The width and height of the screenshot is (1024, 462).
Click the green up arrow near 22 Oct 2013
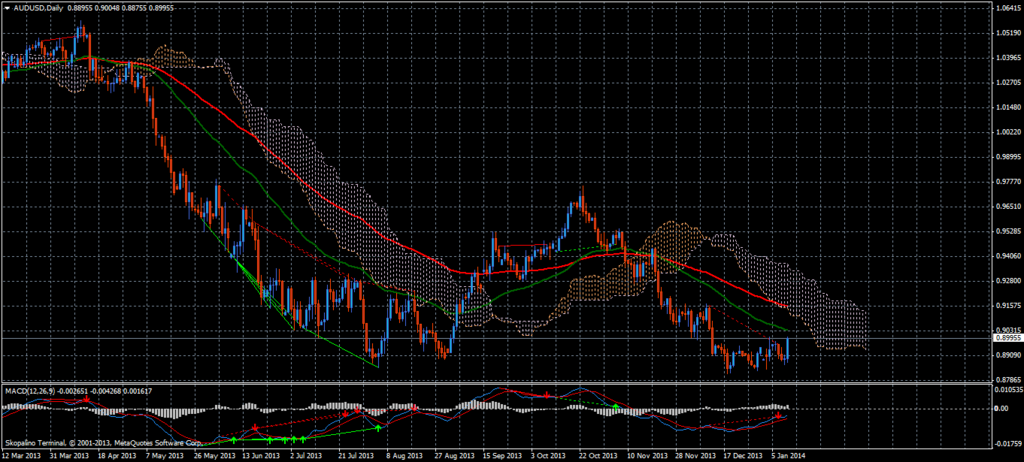(616, 407)
